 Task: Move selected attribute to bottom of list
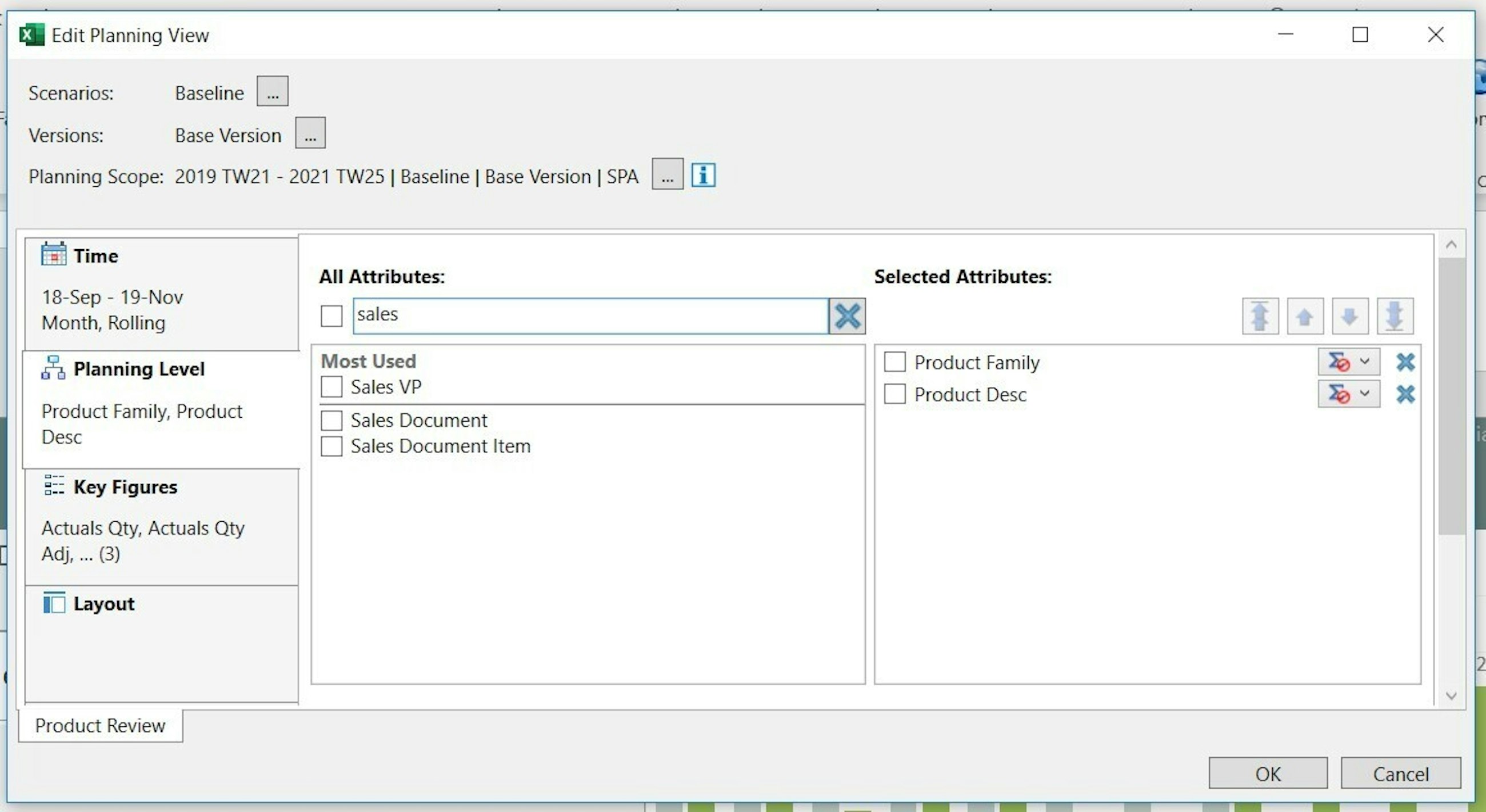point(1395,315)
